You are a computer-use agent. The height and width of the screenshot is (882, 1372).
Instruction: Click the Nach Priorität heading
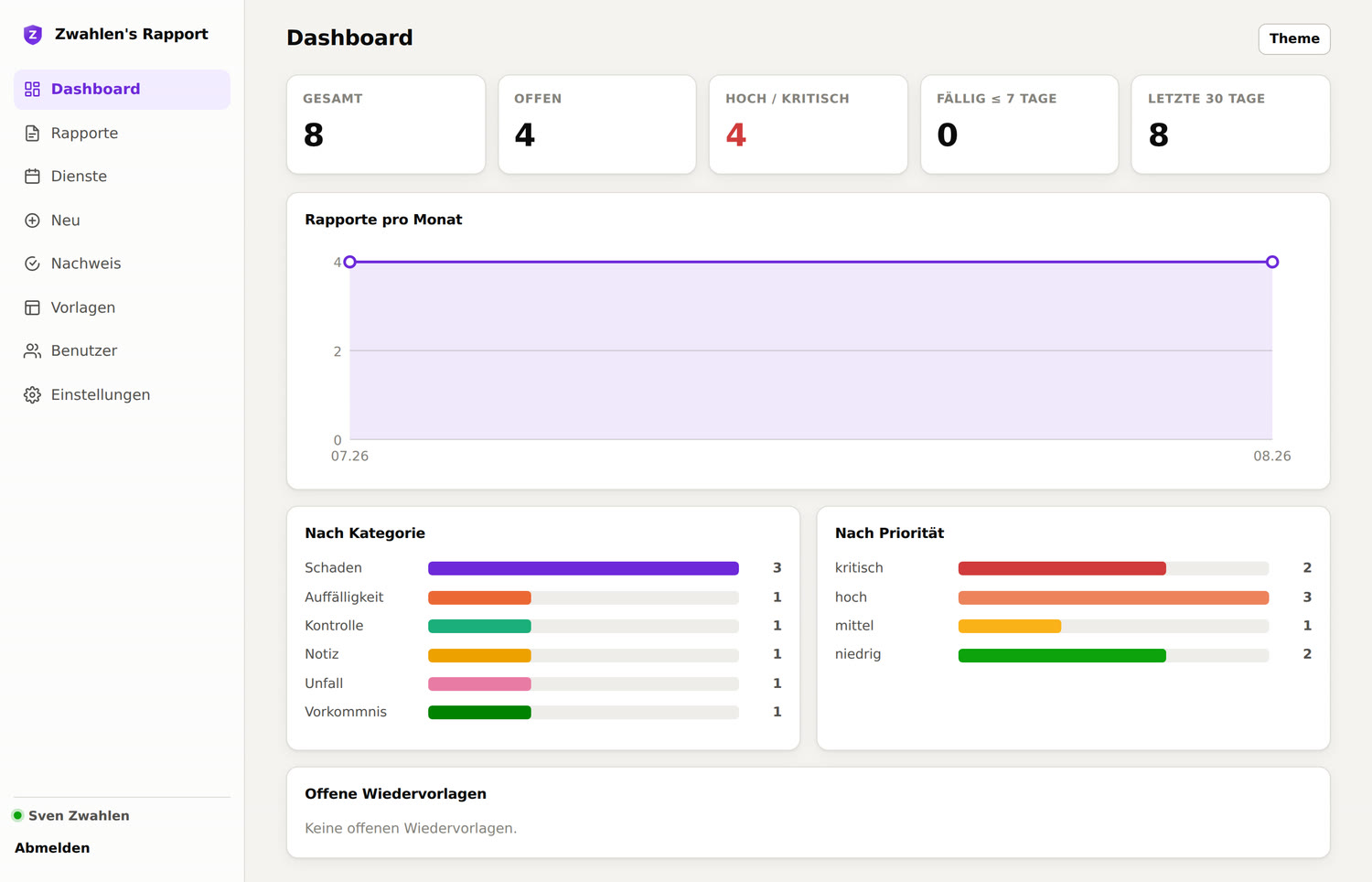889,533
